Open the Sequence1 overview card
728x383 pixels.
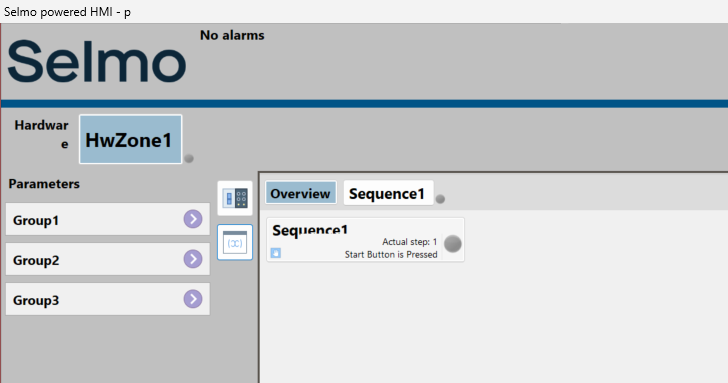click(x=365, y=240)
